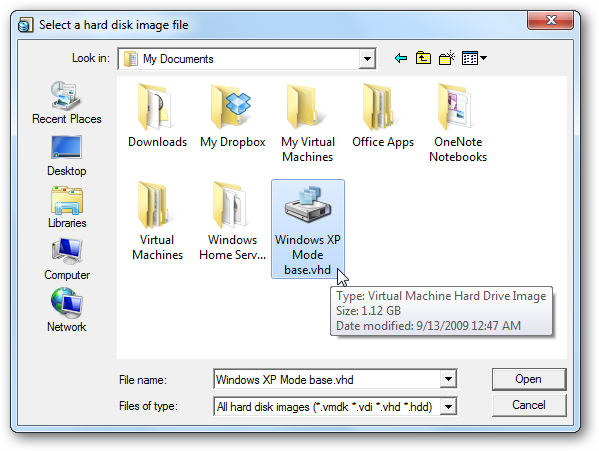
Task: Expand the File name dropdown arrow
Action: tap(448, 379)
